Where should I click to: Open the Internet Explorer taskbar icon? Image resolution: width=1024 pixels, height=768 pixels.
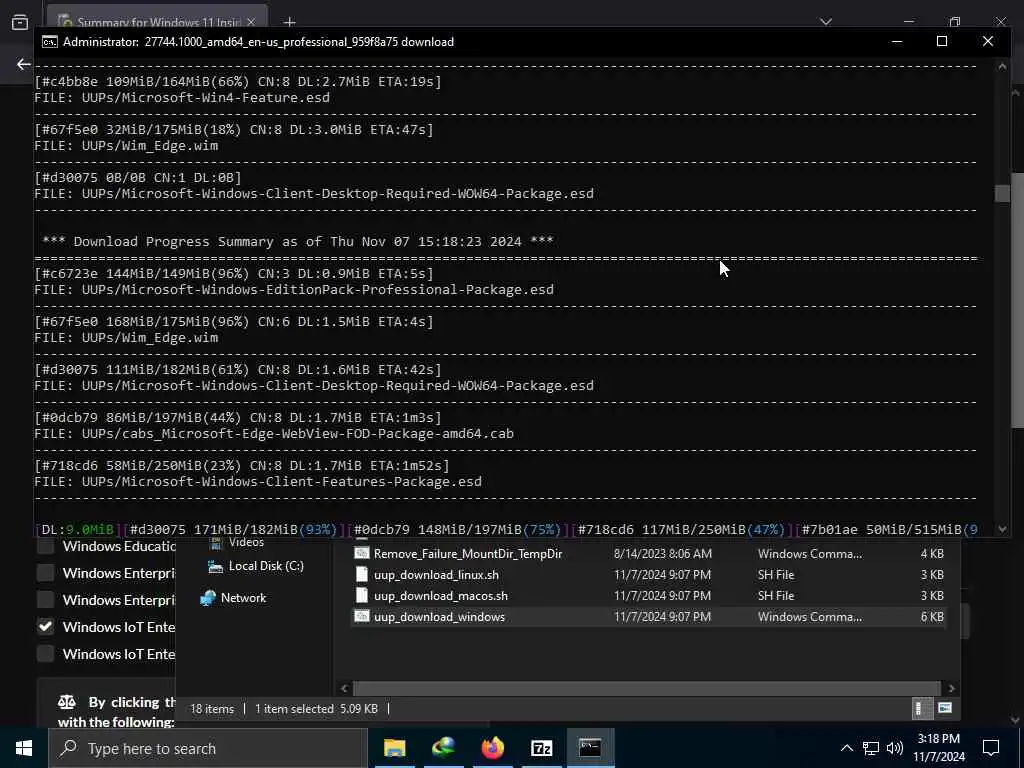coord(443,748)
